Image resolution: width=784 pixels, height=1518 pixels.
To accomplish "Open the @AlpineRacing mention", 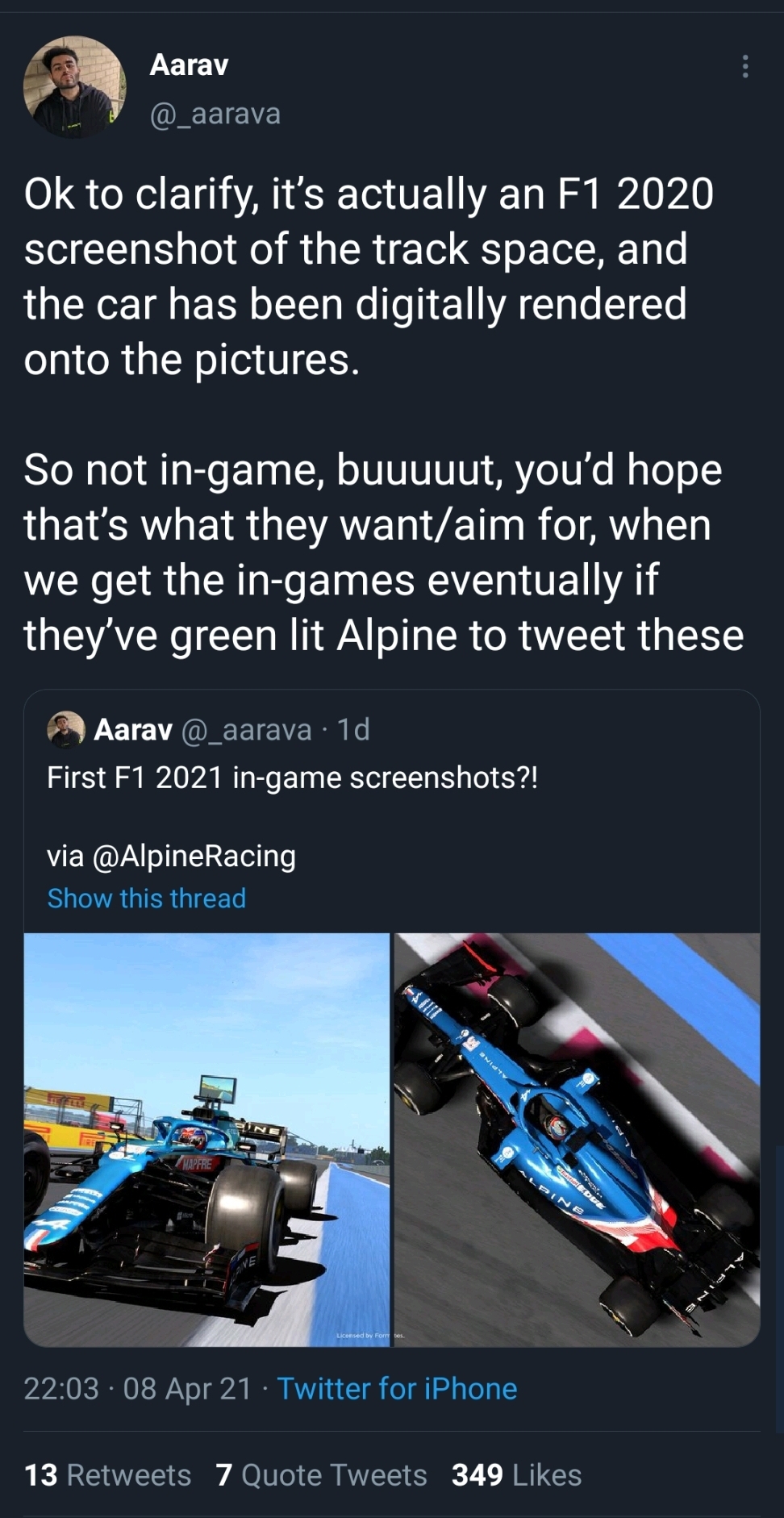I will (x=194, y=856).
